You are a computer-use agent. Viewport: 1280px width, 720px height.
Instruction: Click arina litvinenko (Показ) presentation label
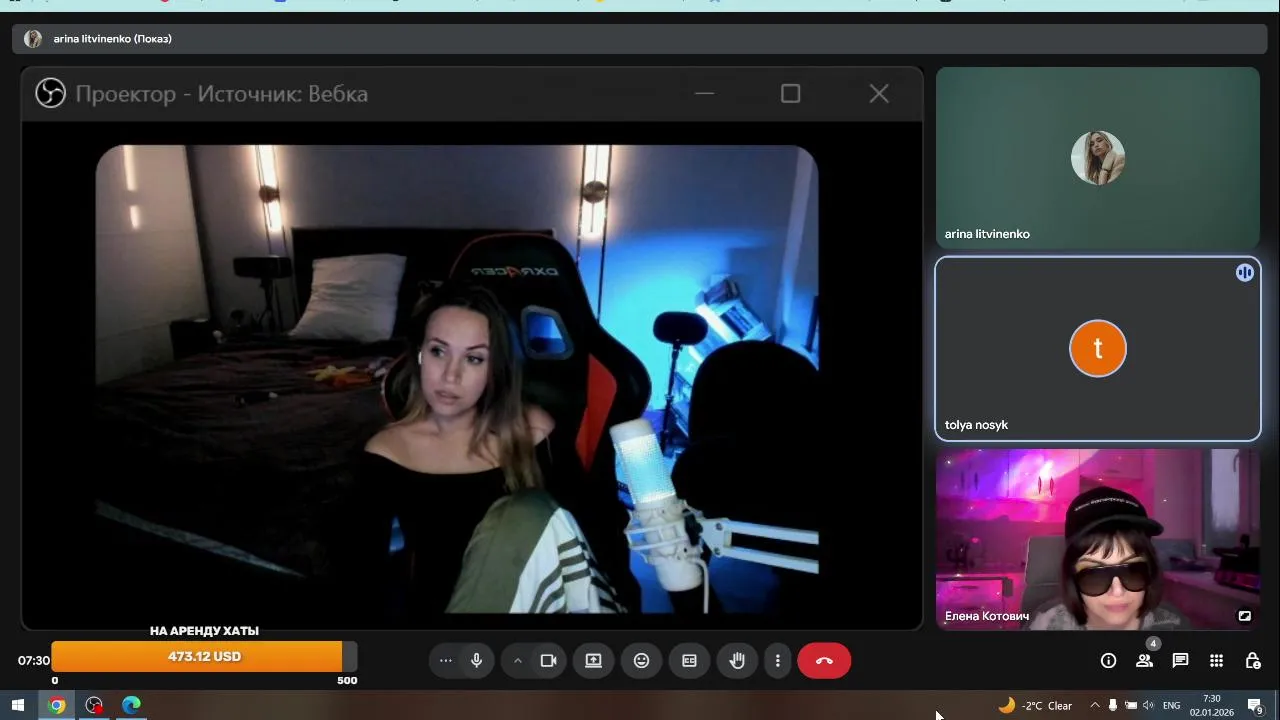coord(113,39)
